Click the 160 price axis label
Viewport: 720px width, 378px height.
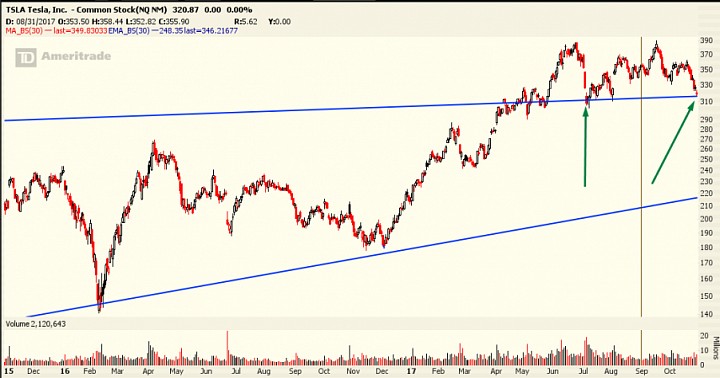click(706, 279)
